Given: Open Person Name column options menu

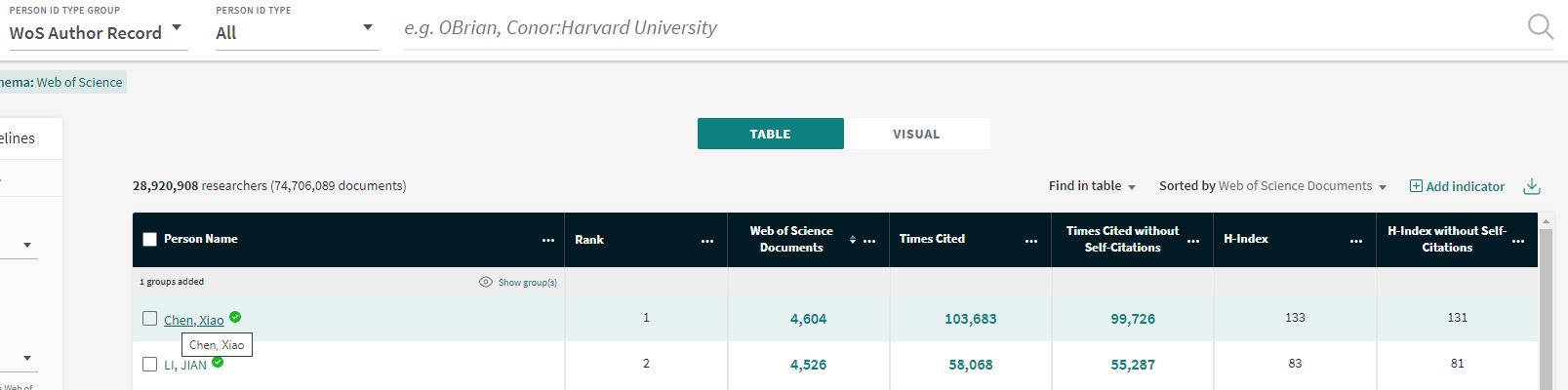Looking at the screenshot, I should pos(548,240).
